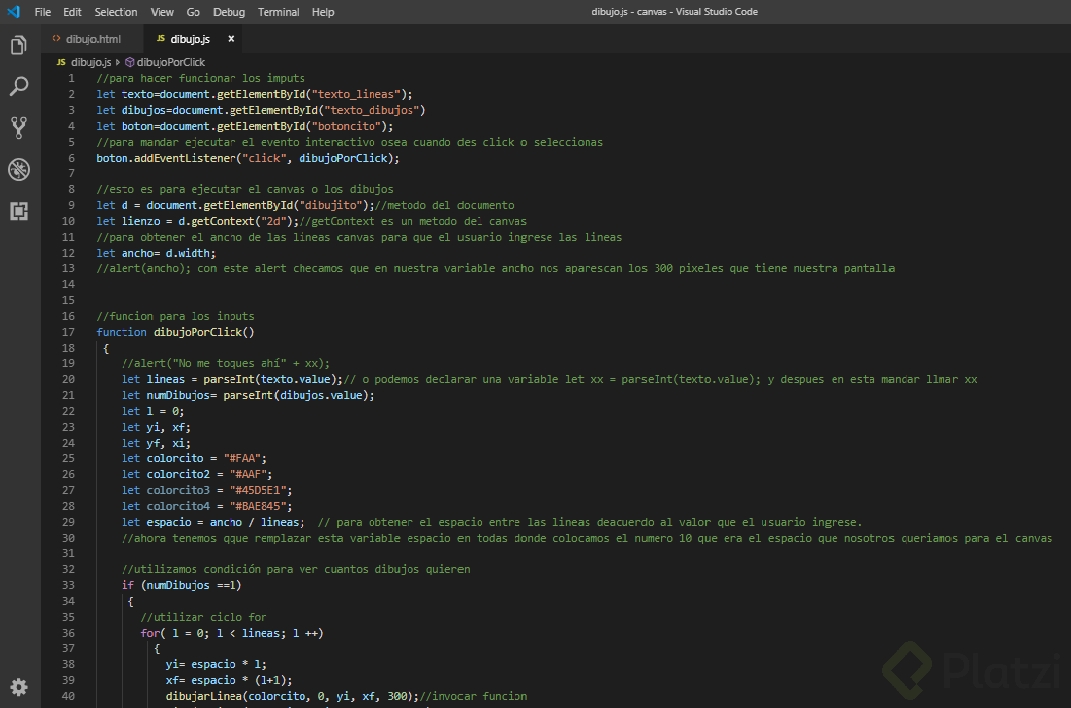Close the dibujo.js editor tab
Viewport: 1071px width, 708px height.
tap(231, 39)
